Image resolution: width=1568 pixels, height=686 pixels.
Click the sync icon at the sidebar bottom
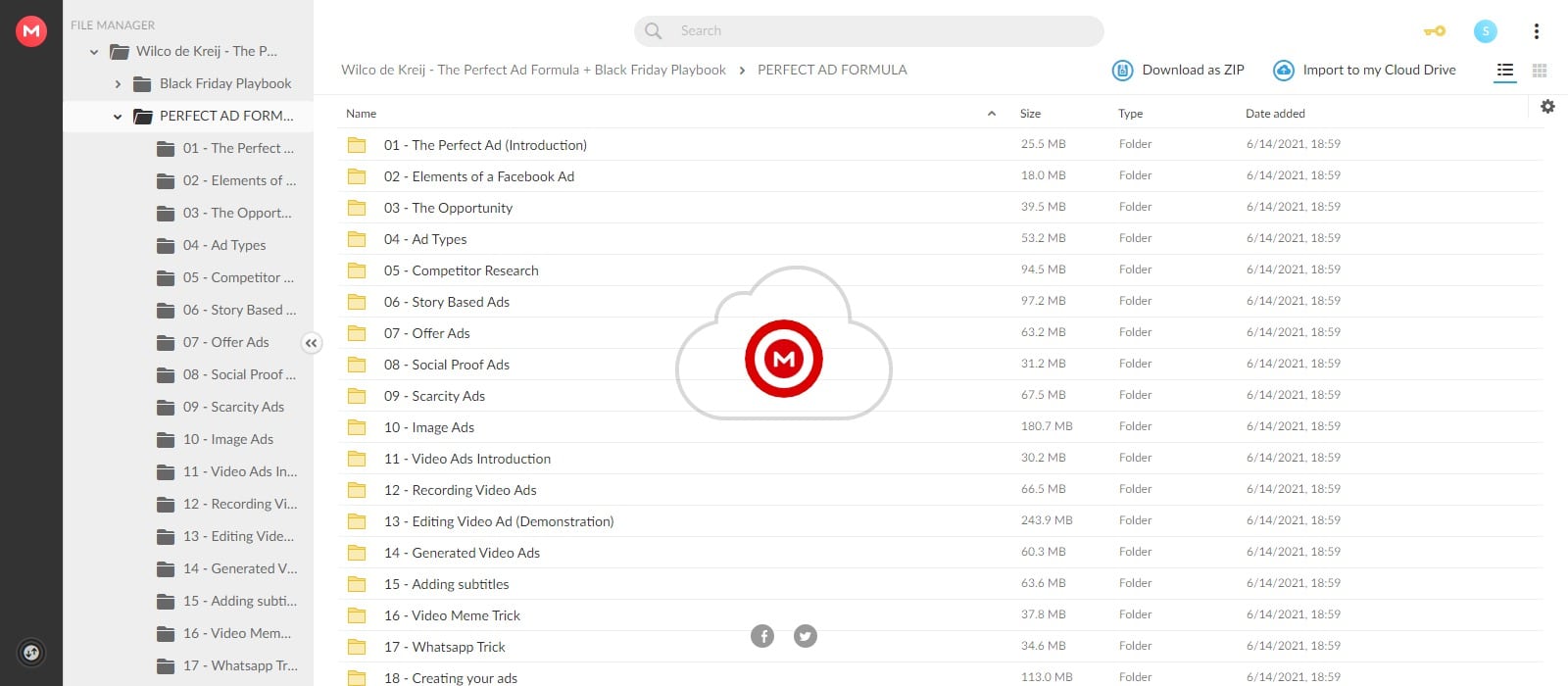[x=31, y=652]
